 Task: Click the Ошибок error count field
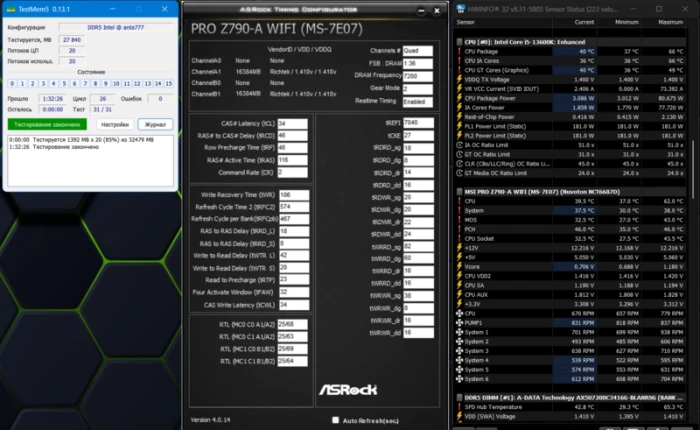coord(160,99)
